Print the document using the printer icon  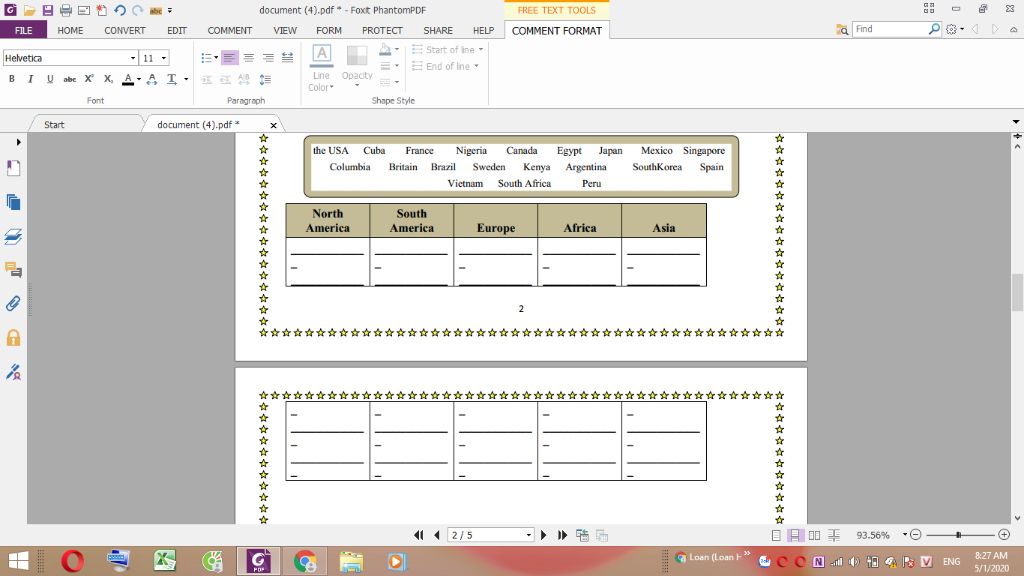click(66, 10)
